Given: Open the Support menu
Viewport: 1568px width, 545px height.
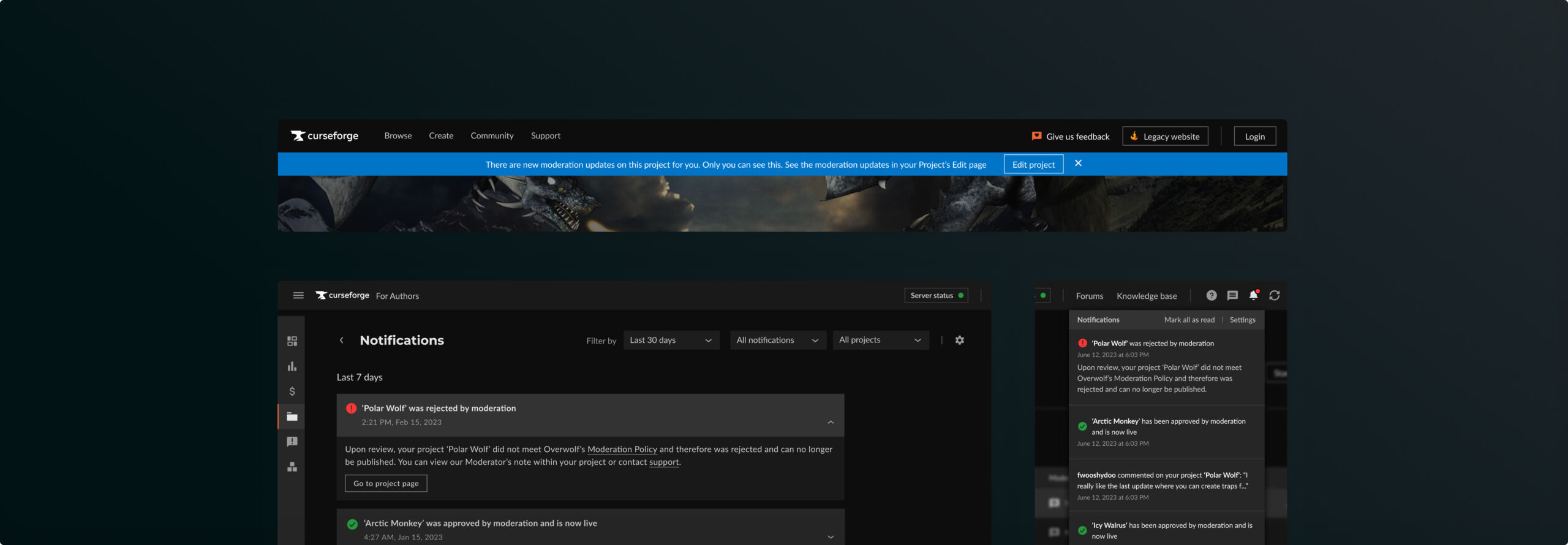Looking at the screenshot, I should pos(546,135).
